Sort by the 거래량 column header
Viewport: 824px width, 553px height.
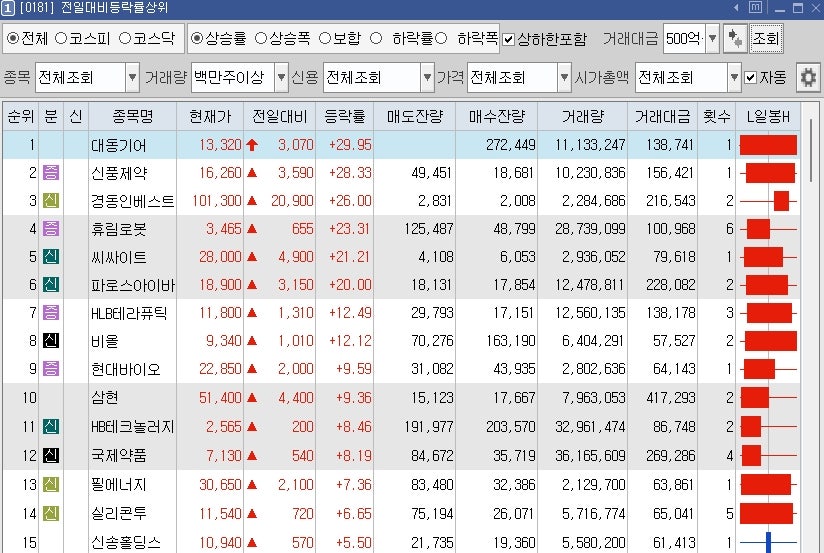[583, 116]
